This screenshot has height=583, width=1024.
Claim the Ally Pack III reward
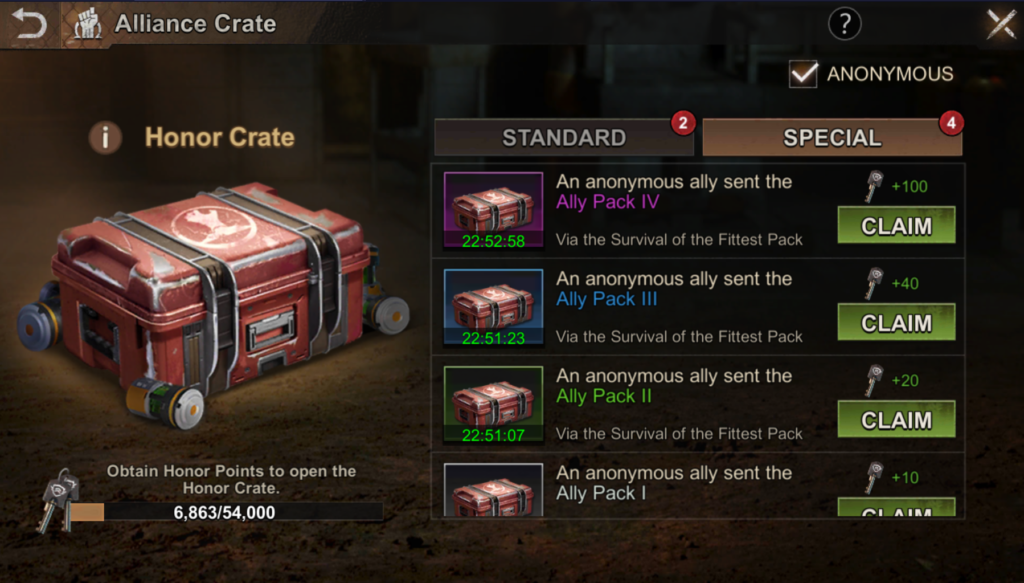896,322
